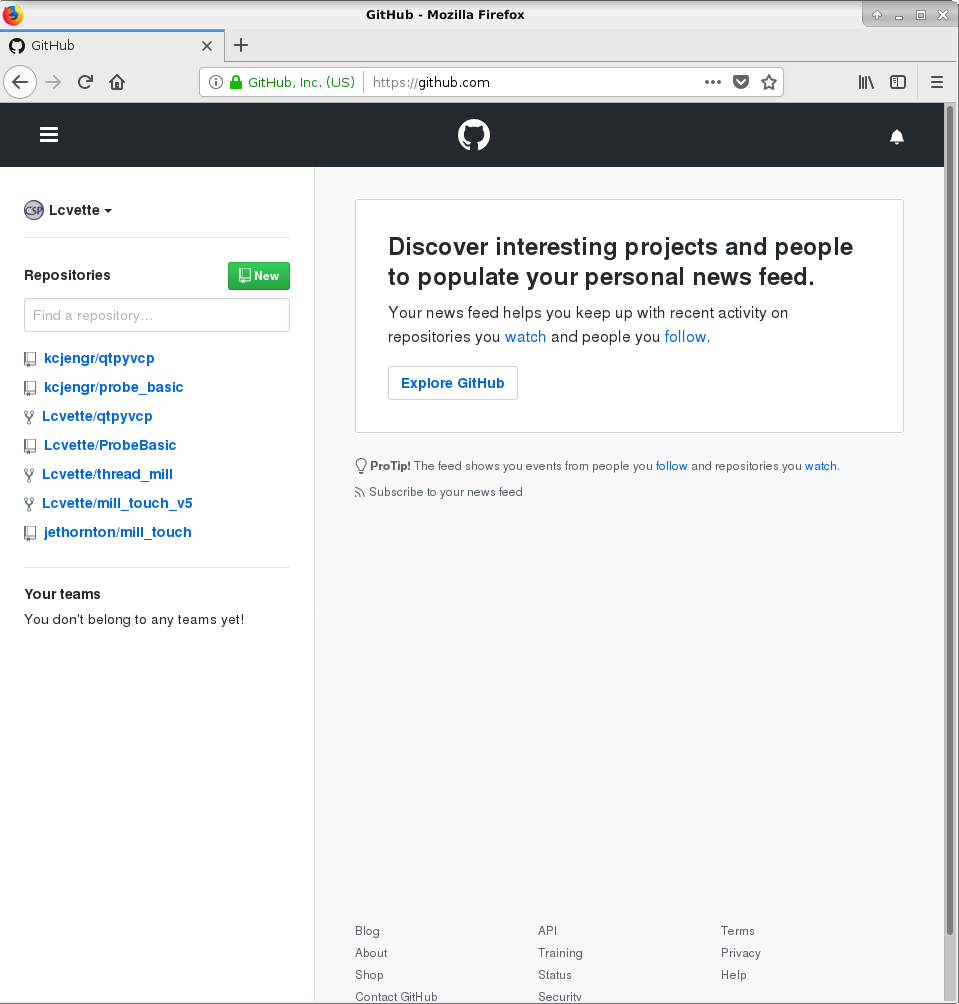Create a New repository
The height and width of the screenshot is (1004, 959).
[259, 275]
